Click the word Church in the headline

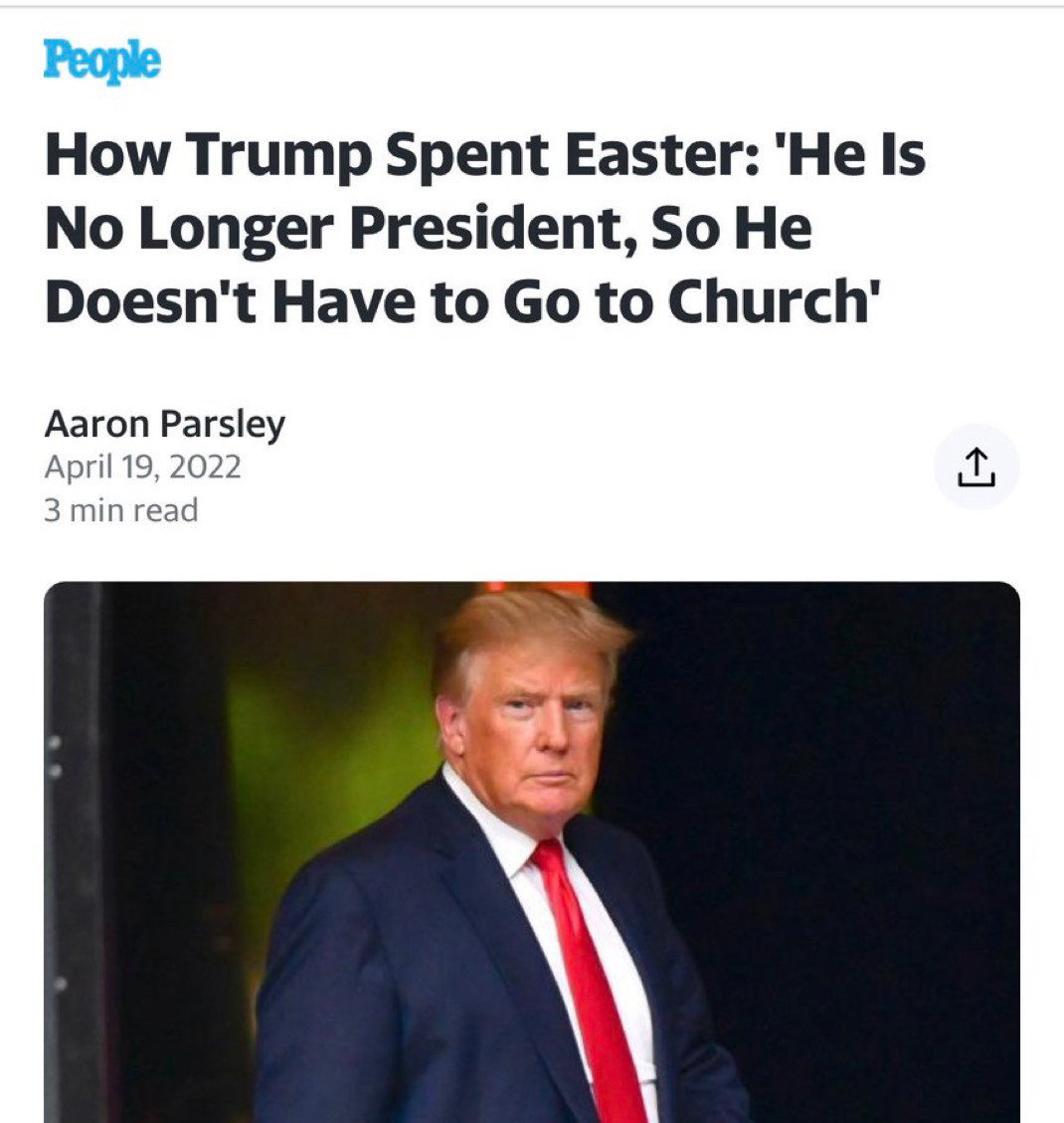769,300
